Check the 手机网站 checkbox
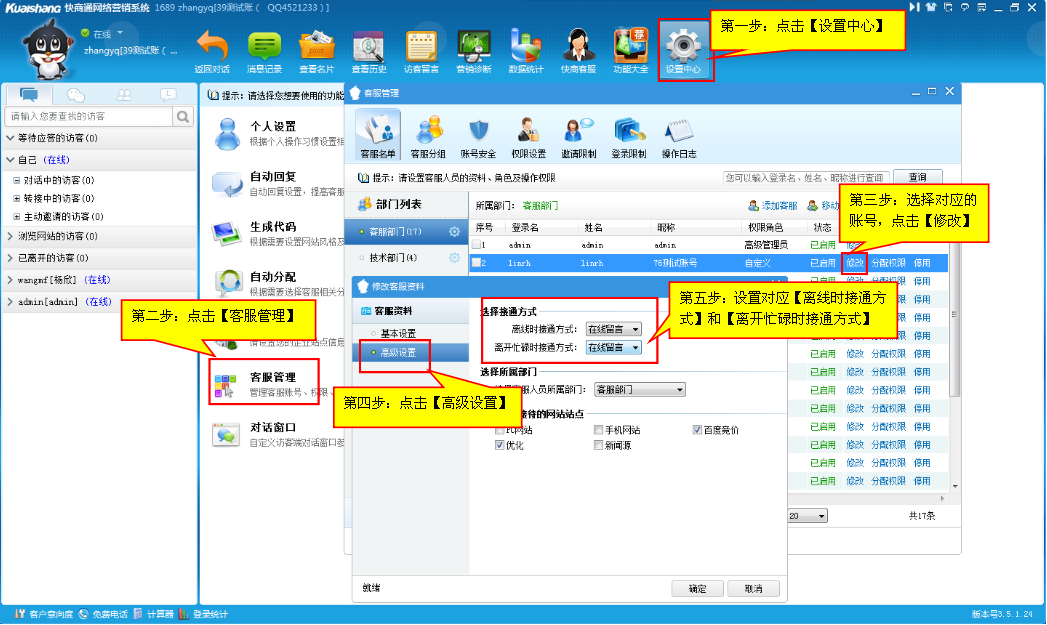 tap(598, 430)
